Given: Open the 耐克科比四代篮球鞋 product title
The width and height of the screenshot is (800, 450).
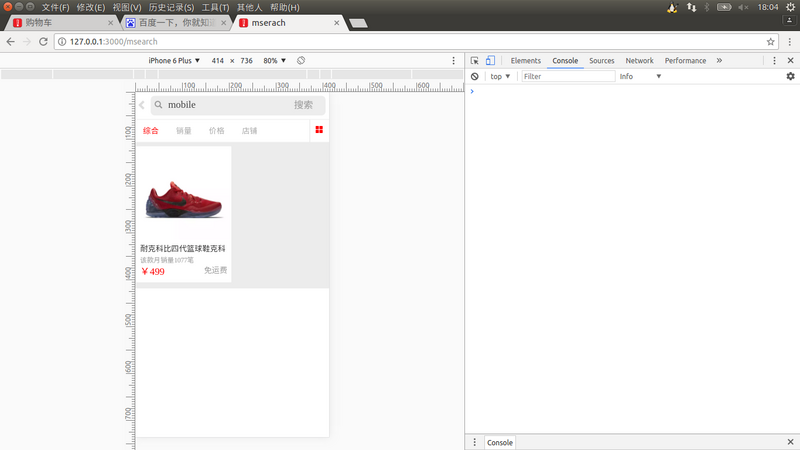Looking at the screenshot, I should point(183,248).
